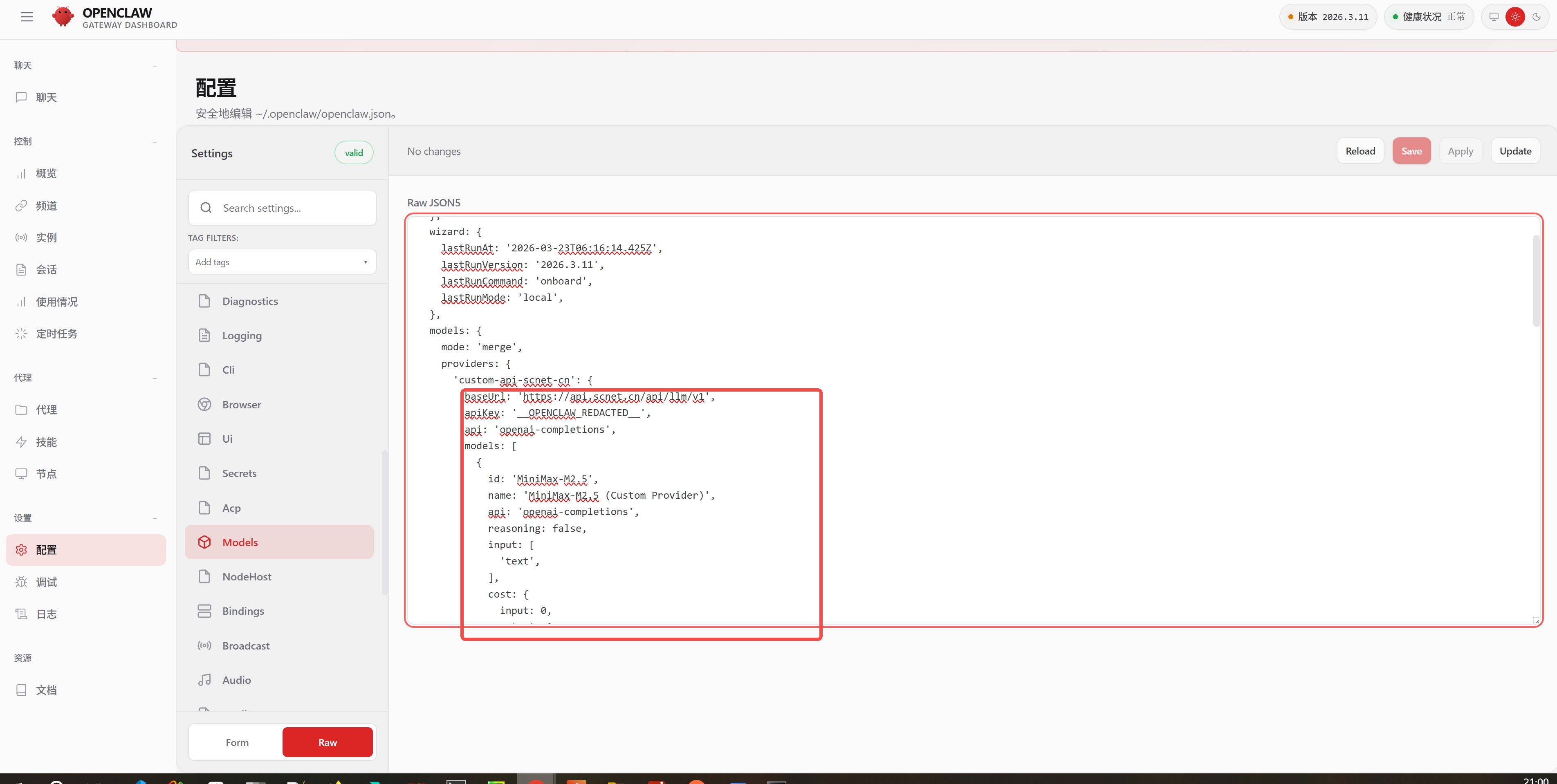
Task: Collapse the 代理 sidebar group
Action: tap(155, 378)
